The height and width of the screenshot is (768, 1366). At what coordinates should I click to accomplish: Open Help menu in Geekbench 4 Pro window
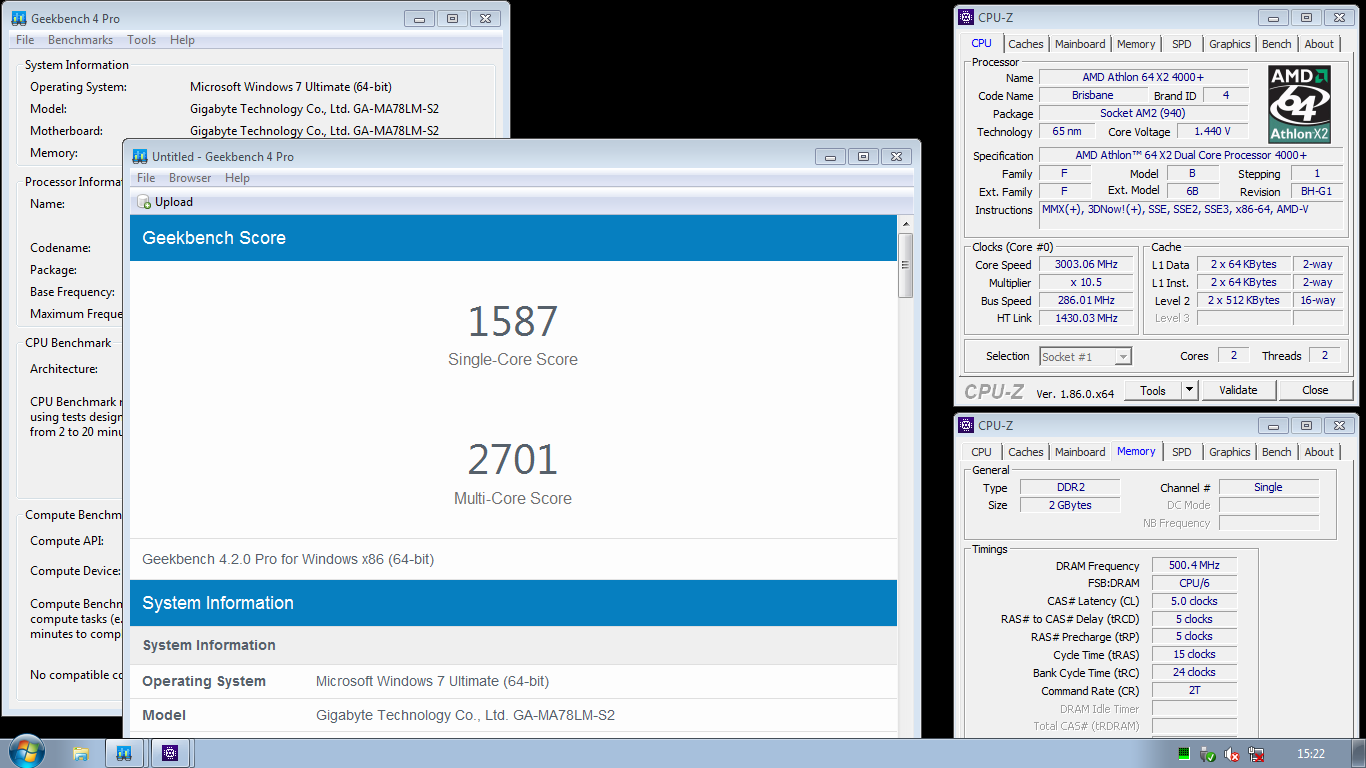[x=182, y=40]
